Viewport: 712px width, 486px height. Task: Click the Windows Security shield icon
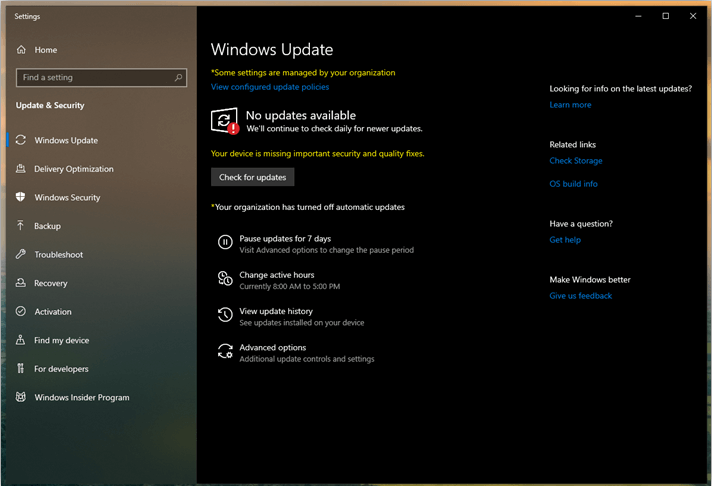tap(21, 197)
